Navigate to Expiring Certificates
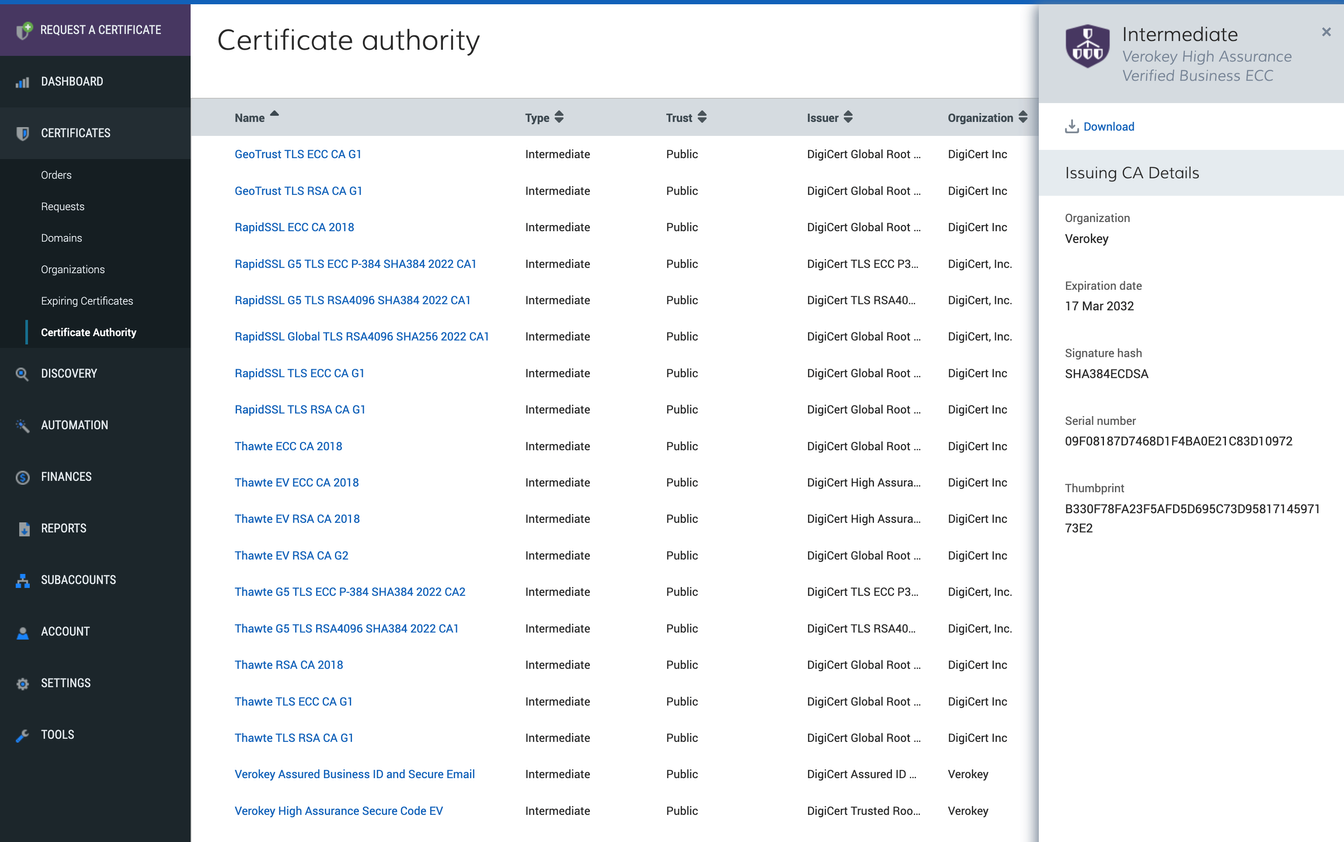 click(x=88, y=300)
